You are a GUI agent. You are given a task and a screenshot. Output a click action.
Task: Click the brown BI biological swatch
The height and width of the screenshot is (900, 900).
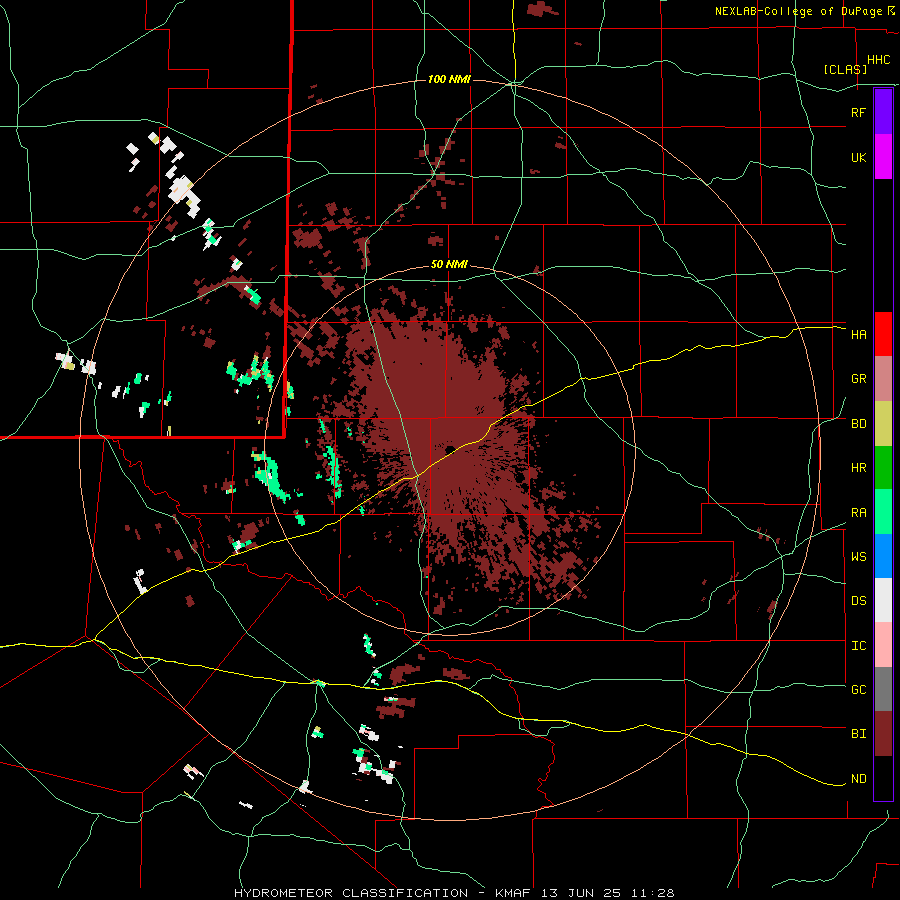[x=883, y=734]
